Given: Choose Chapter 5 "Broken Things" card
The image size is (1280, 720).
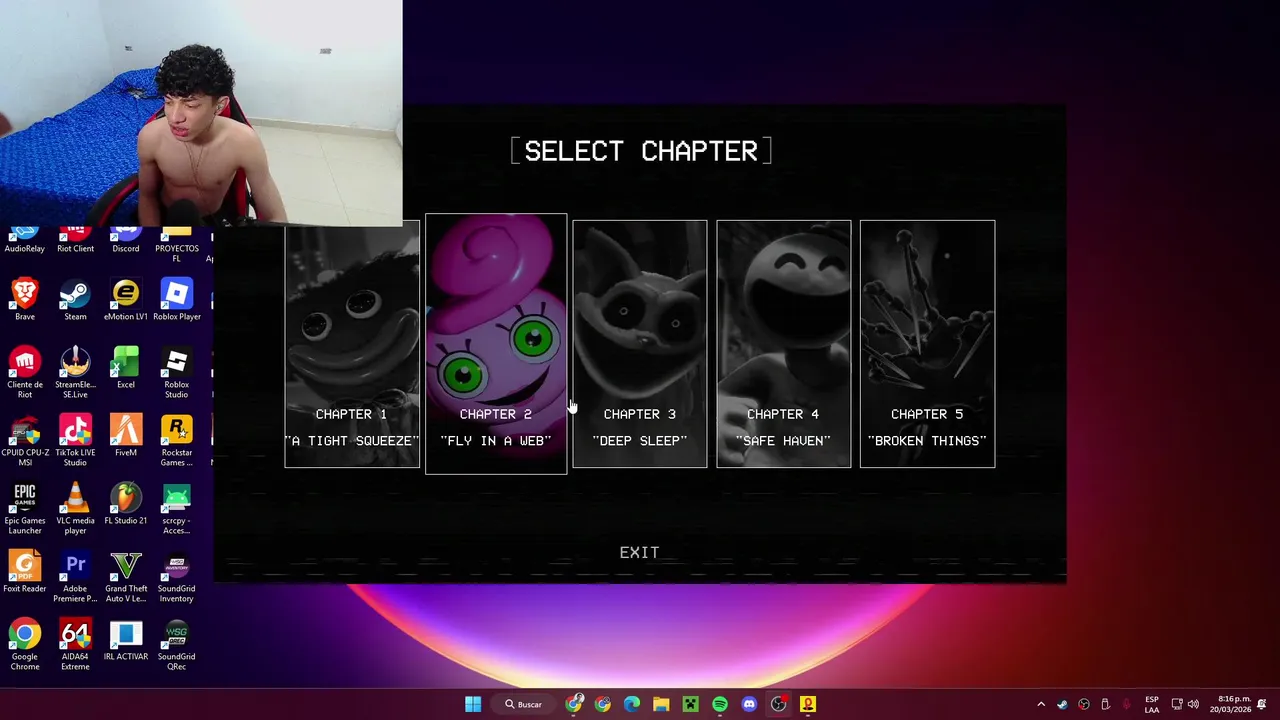Looking at the screenshot, I should [928, 344].
